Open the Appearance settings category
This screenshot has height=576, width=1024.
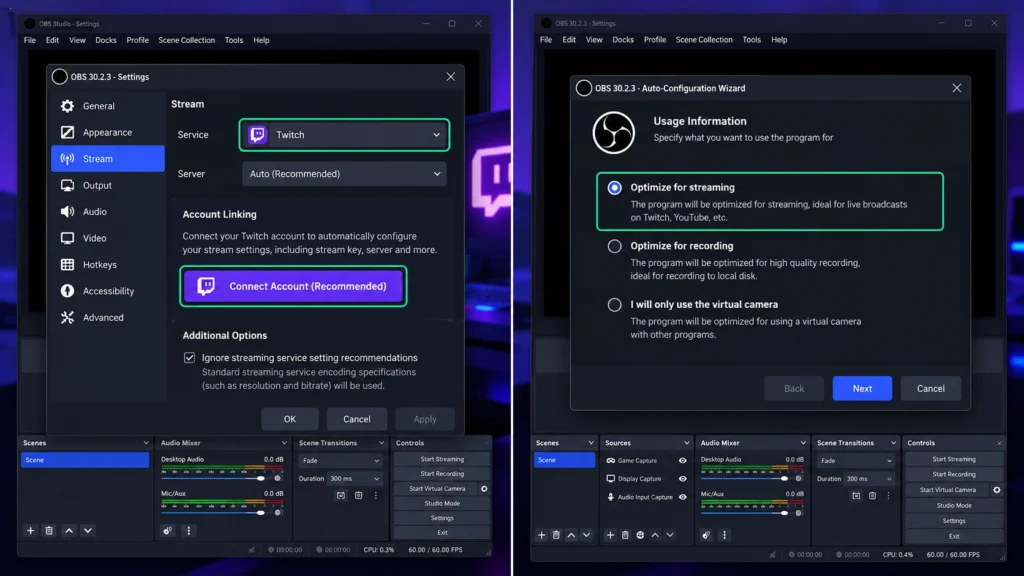coord(108,132)
